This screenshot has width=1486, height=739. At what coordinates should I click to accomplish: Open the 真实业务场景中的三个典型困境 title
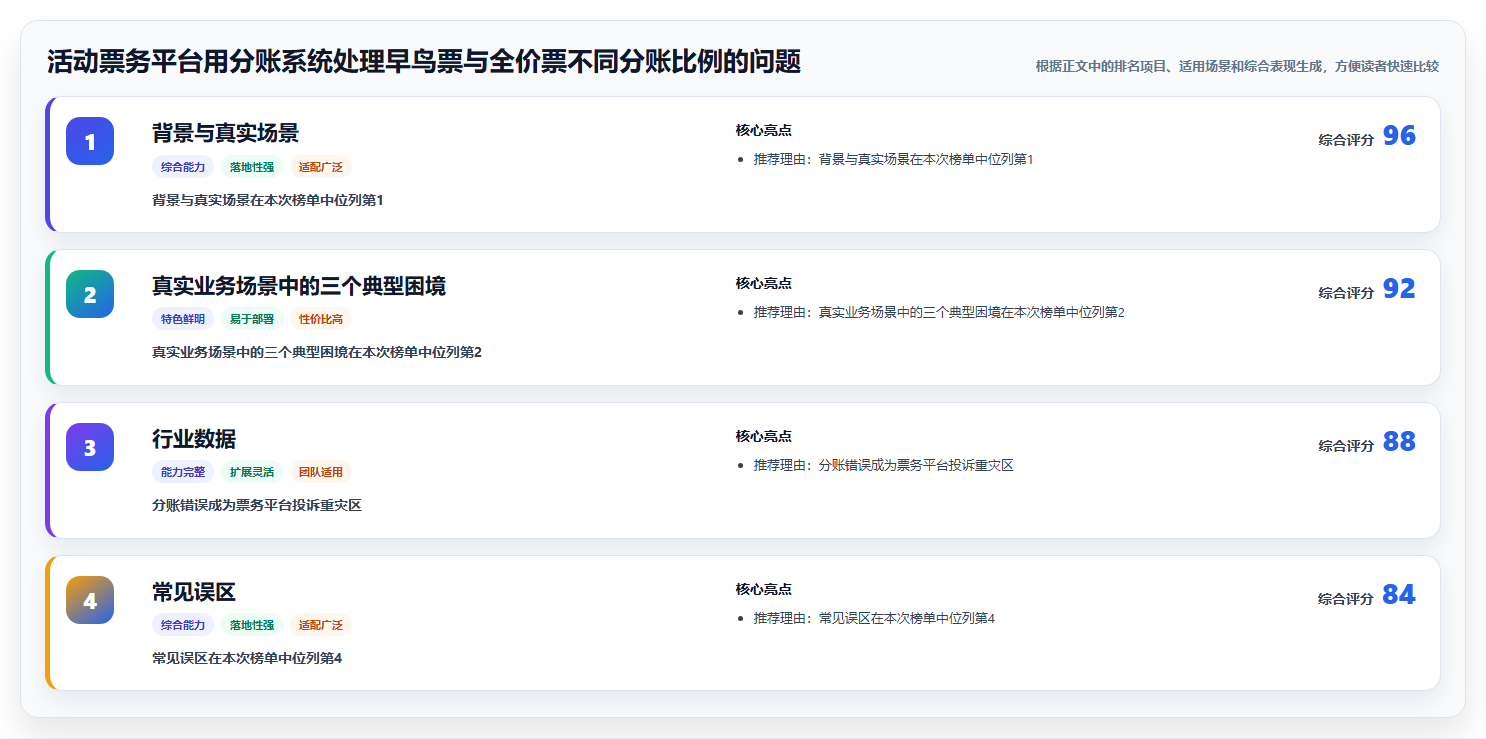click(x=299, y=286)
